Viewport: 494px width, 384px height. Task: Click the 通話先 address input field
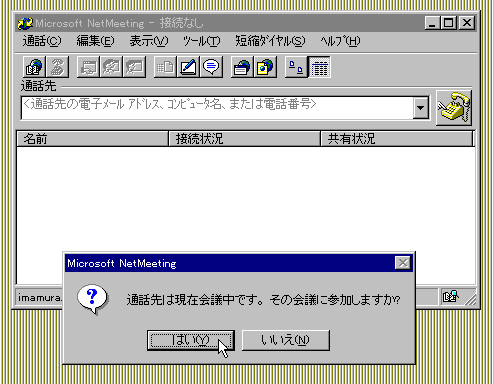217,108
